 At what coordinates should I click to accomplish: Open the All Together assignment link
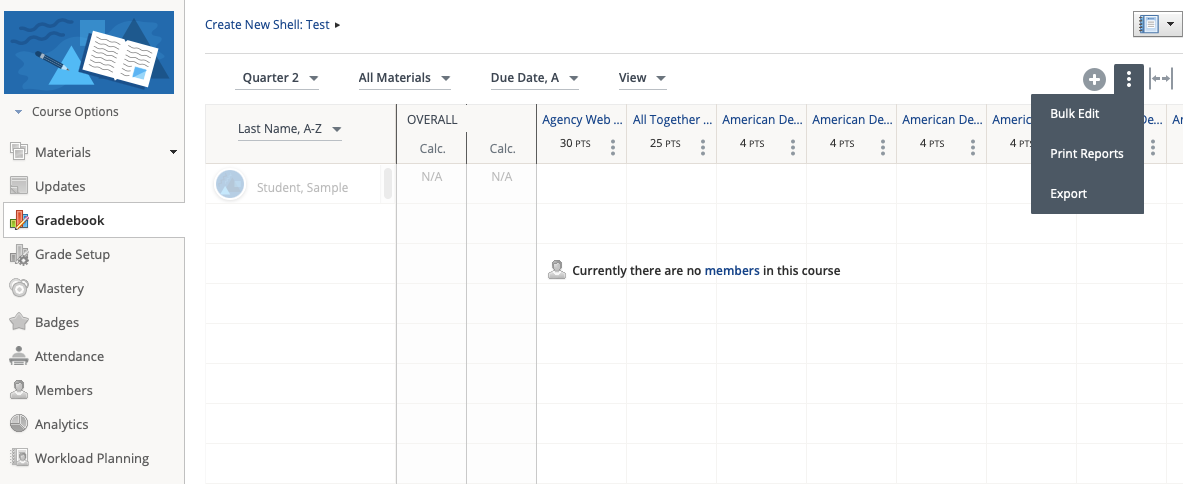tap(673, 120)
